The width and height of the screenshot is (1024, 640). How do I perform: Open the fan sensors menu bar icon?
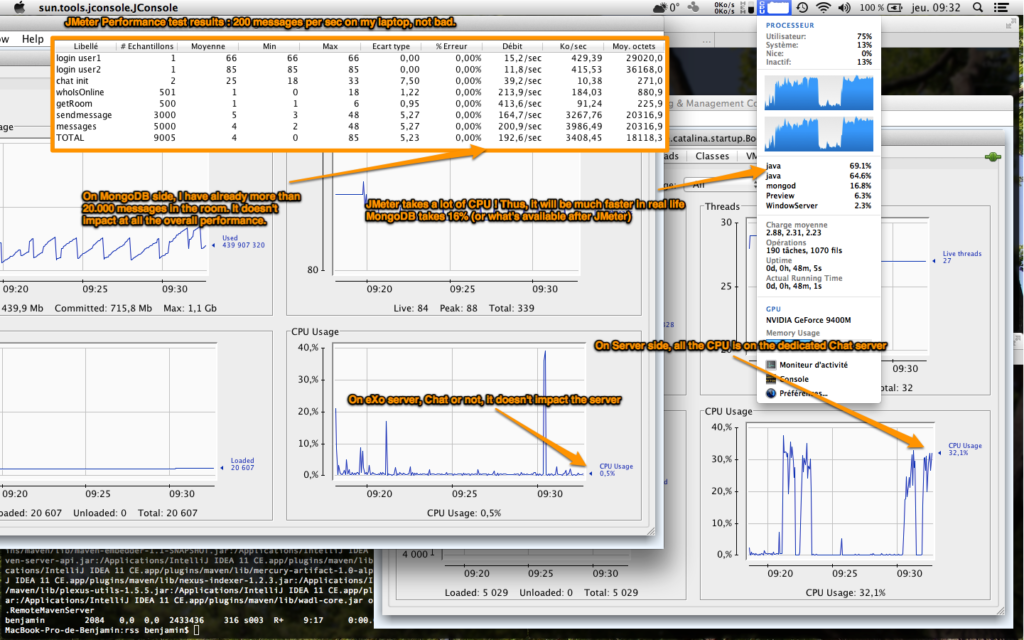tap(694, 8)
